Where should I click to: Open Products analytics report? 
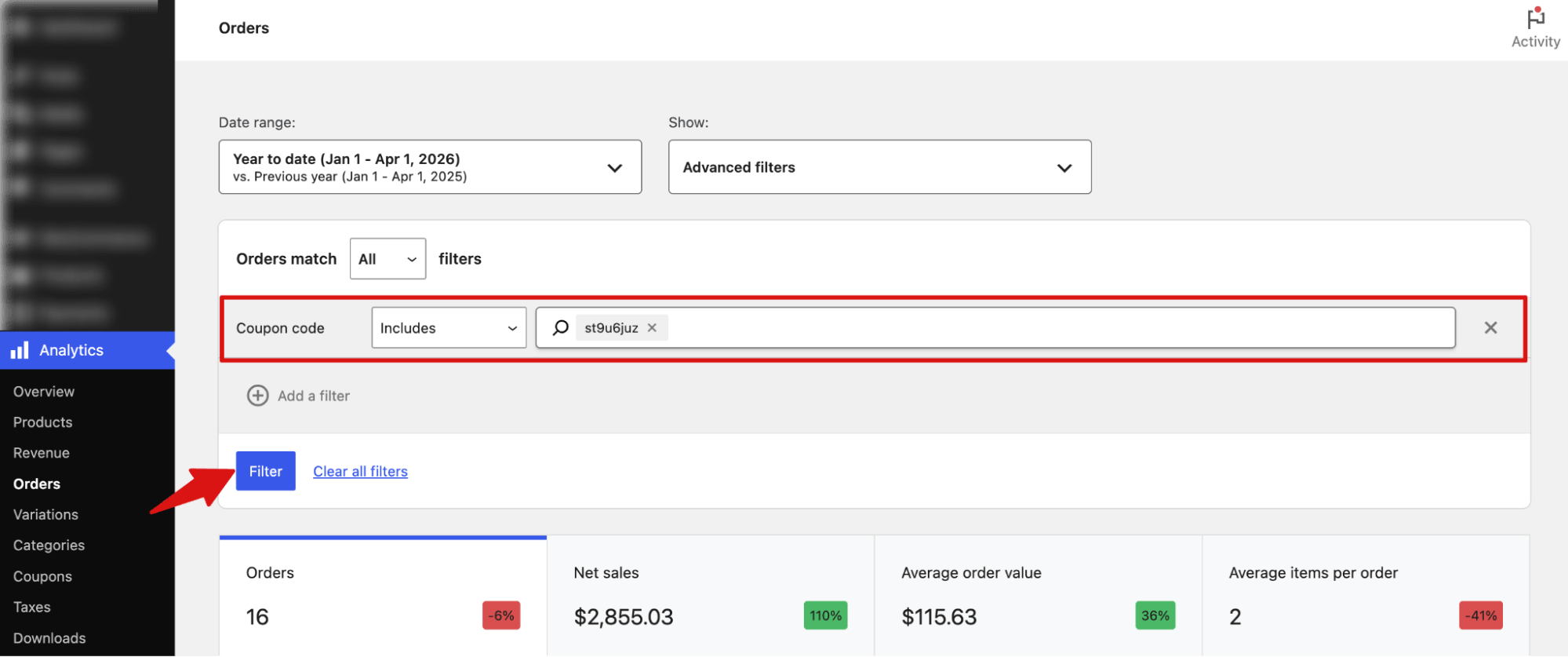[x=42, y=422]
